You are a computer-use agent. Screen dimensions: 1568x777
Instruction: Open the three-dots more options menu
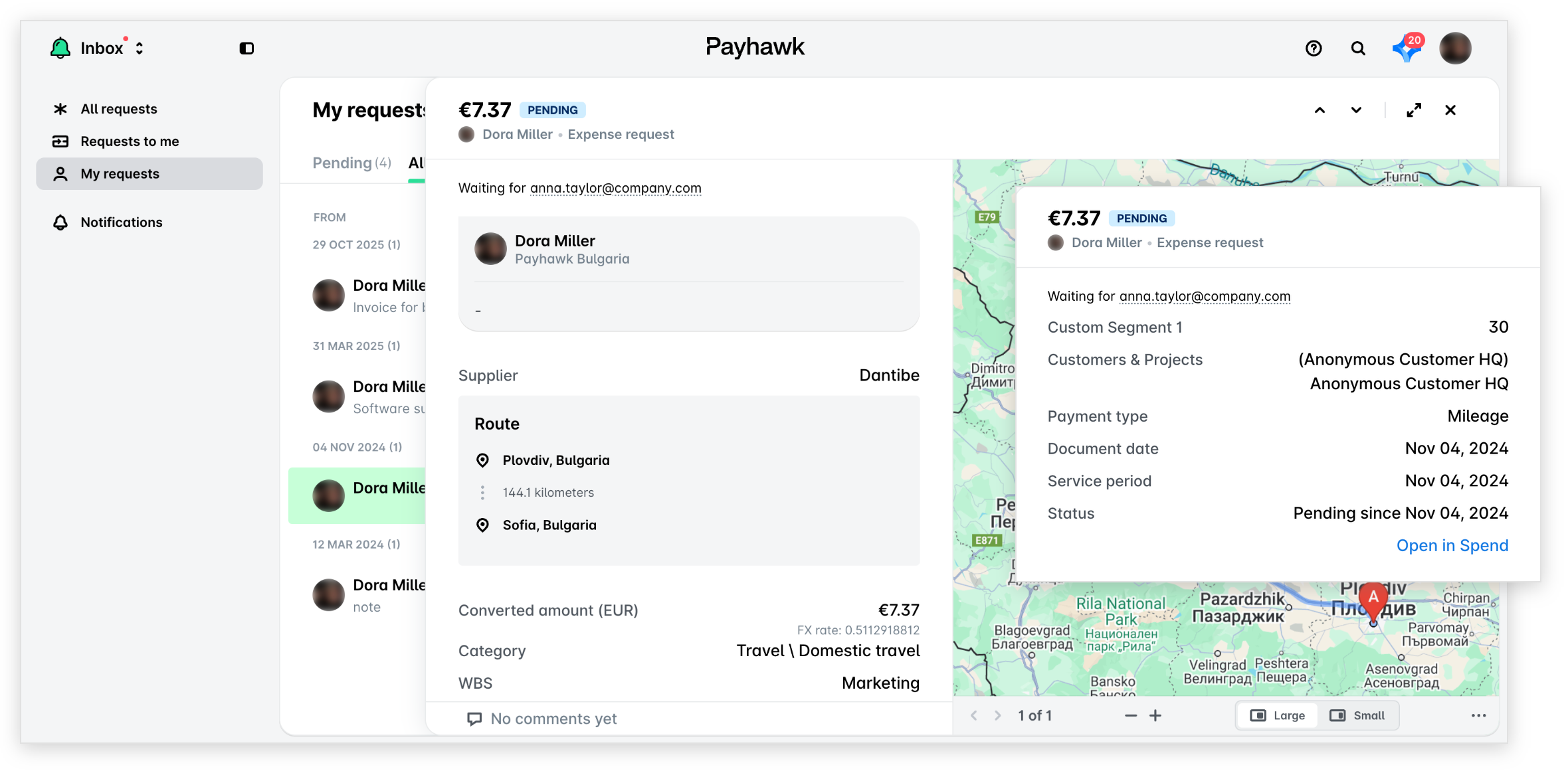[x=1478, y=716]
